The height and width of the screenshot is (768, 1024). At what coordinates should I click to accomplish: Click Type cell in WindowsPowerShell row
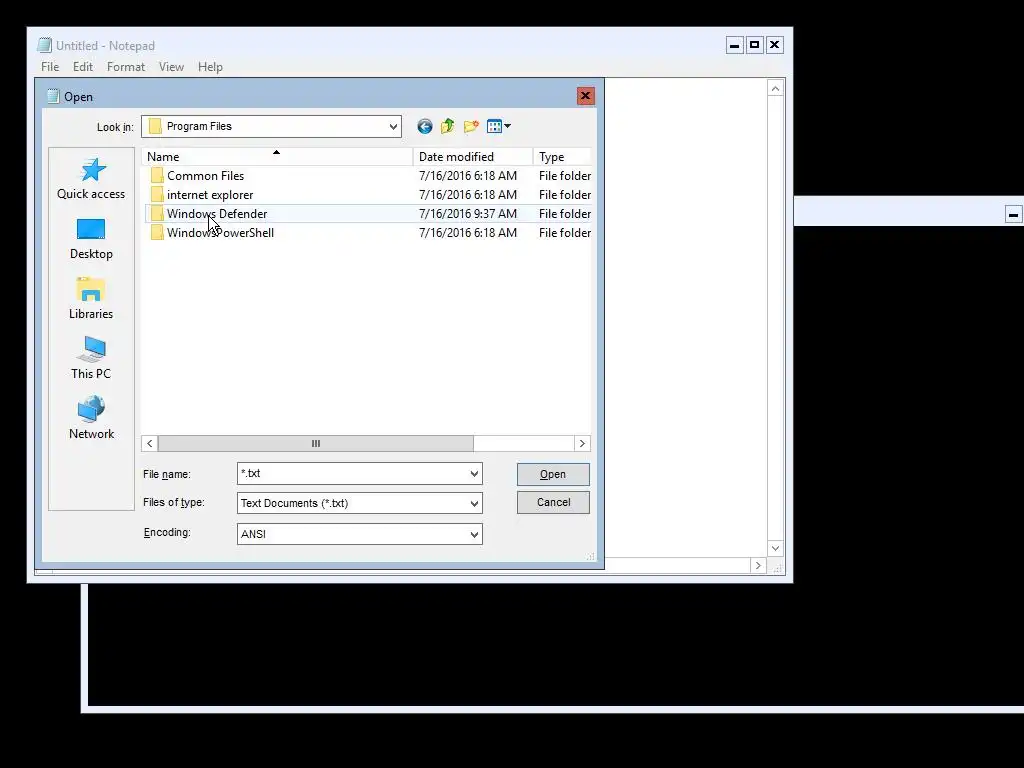coord(565,232)
